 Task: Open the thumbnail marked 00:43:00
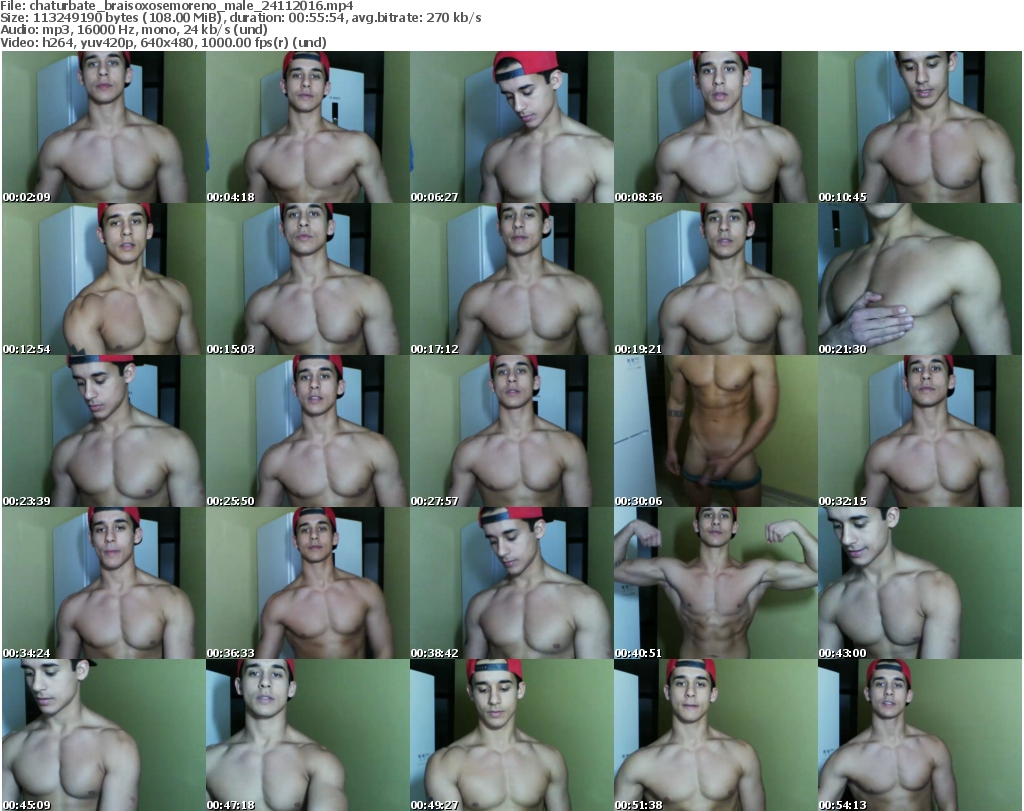pyautogui.click(x=920, y=583)
